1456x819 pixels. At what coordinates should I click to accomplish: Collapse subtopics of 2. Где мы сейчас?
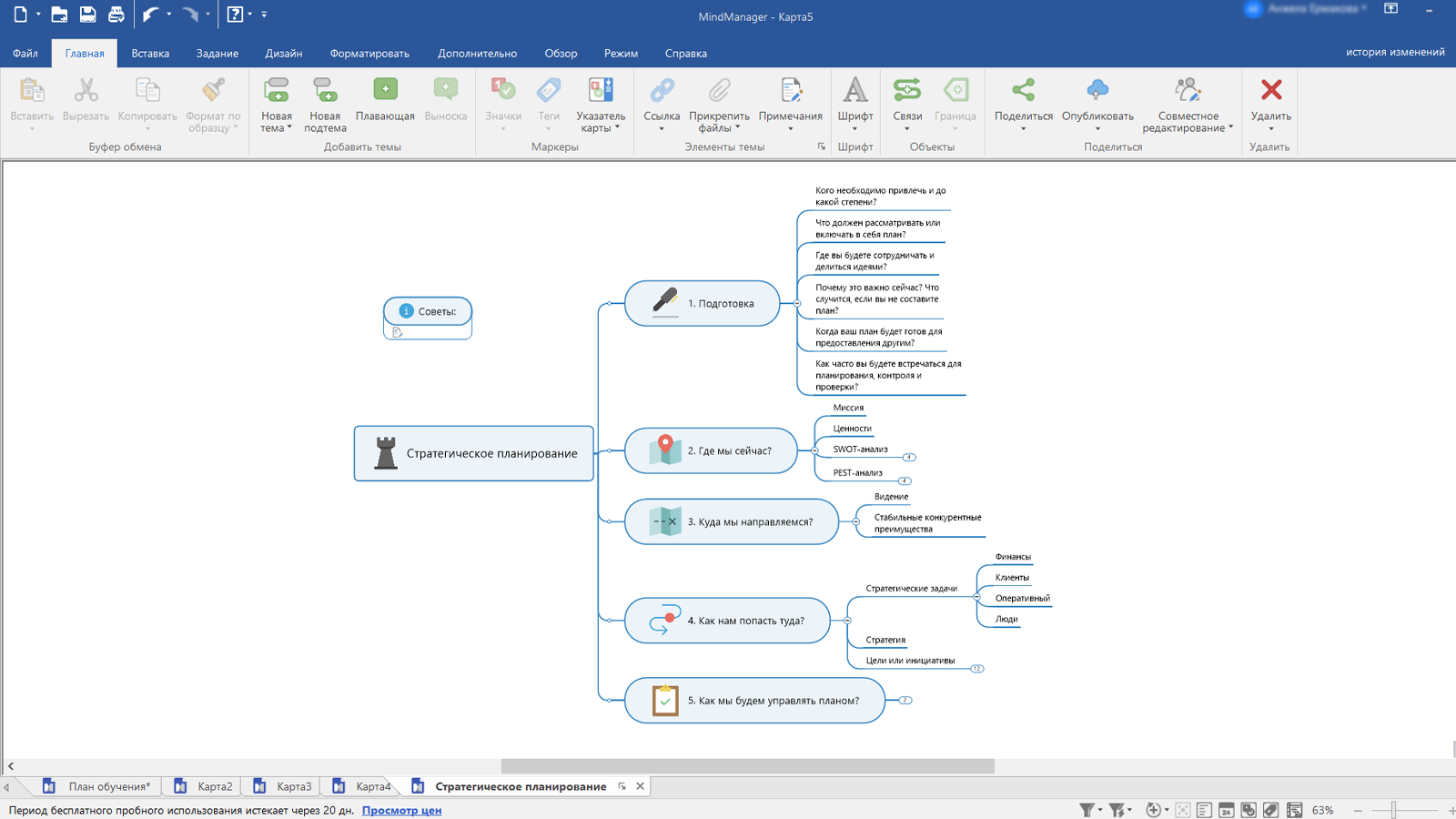[x=814, y=450]
